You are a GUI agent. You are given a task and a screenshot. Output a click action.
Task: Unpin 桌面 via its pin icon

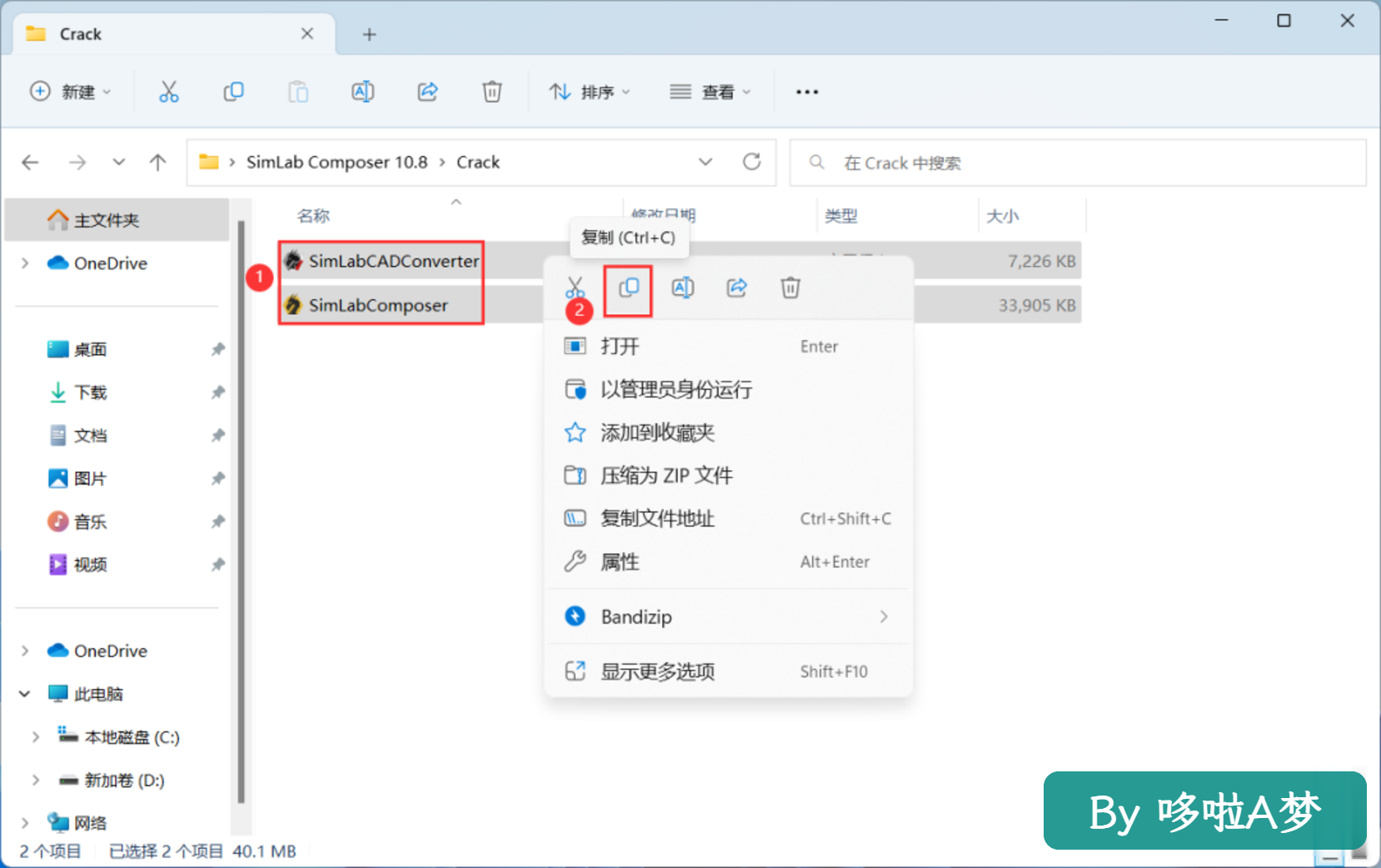(217, 349)
